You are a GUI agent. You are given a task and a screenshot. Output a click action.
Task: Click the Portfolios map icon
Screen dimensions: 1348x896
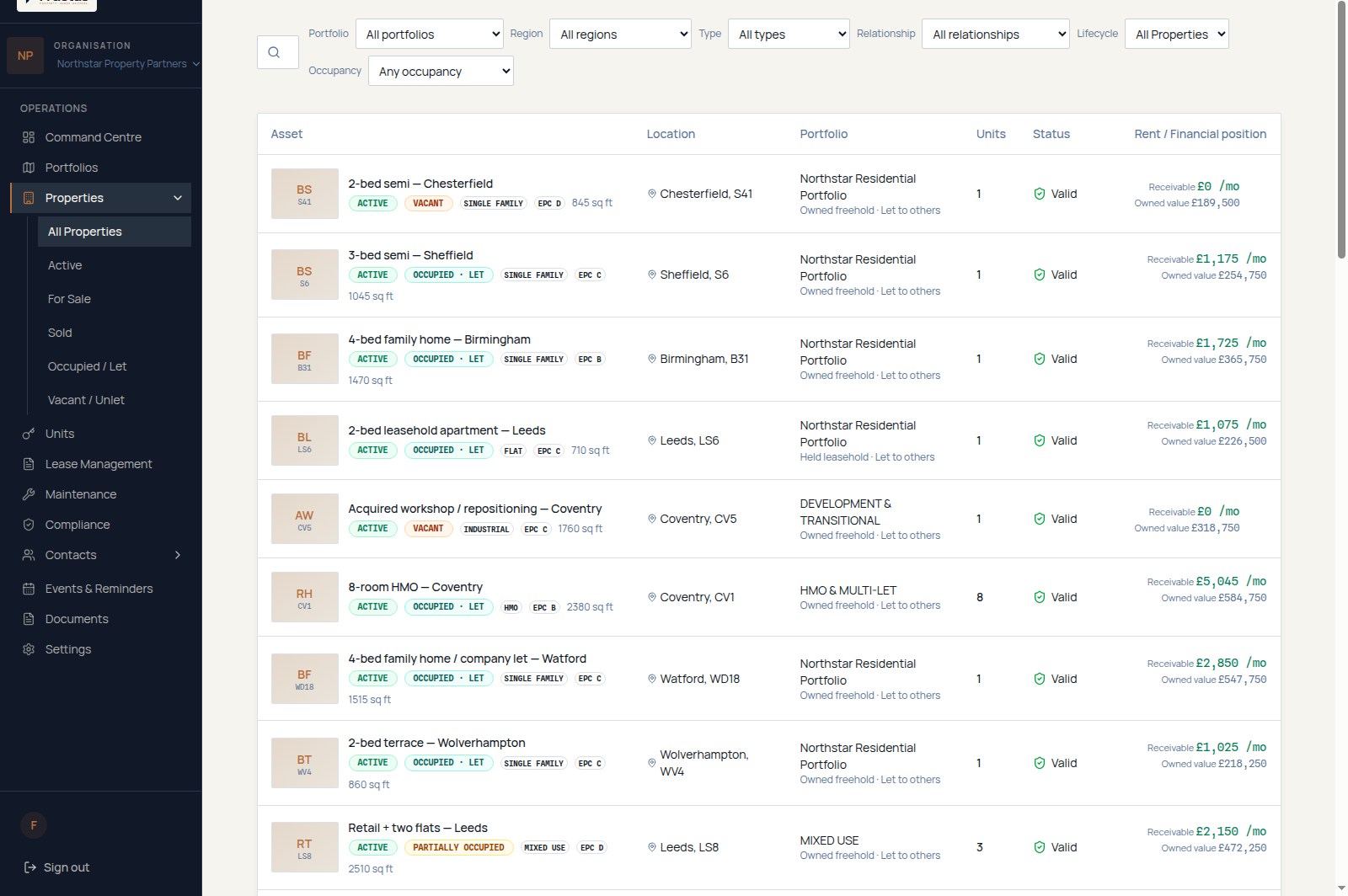click(x=29, y=168)
